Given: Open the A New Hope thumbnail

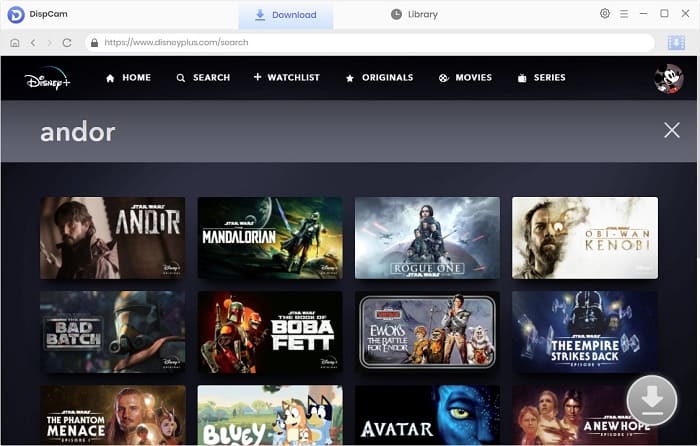Looking at the screenshot, I should (585, 415).
